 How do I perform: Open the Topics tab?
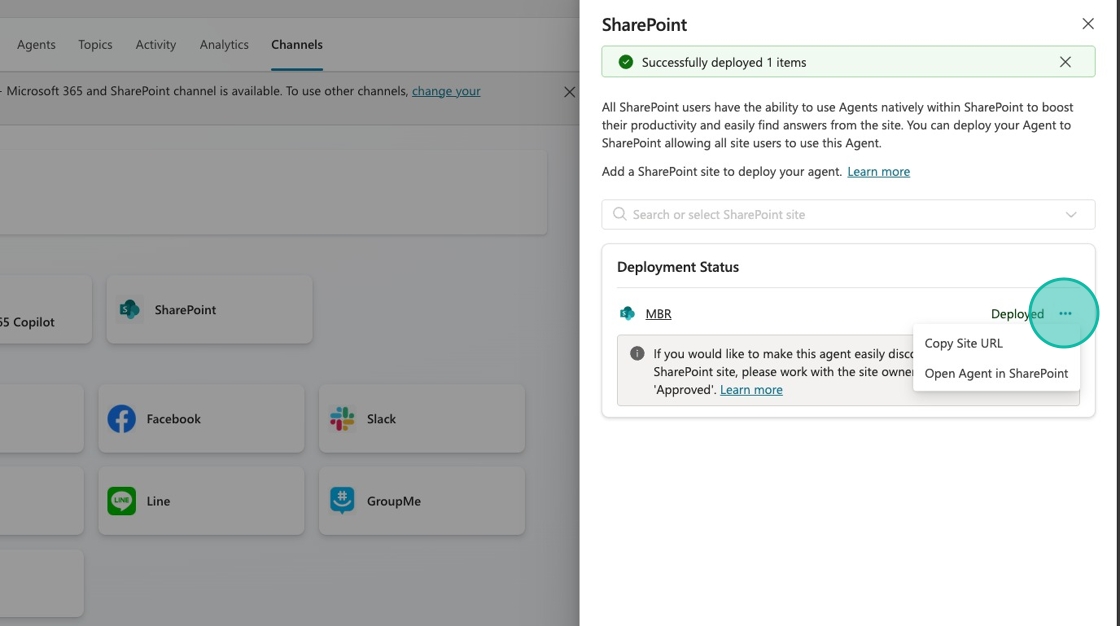(x=95, y=45)
